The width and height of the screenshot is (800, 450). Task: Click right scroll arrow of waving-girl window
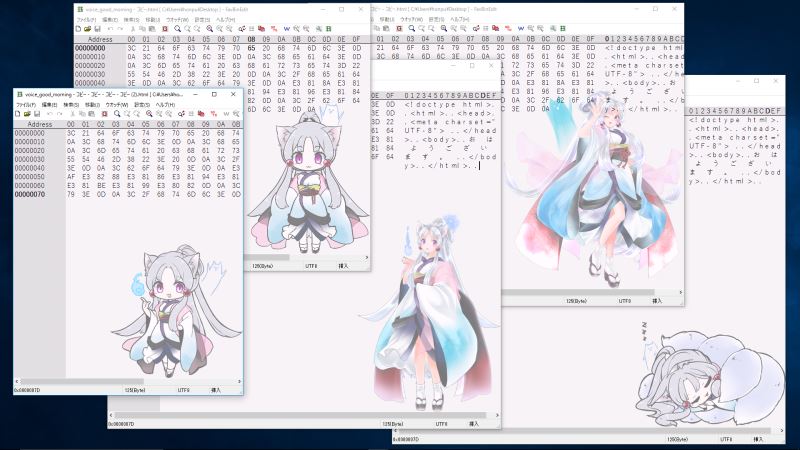click(680, 292)
